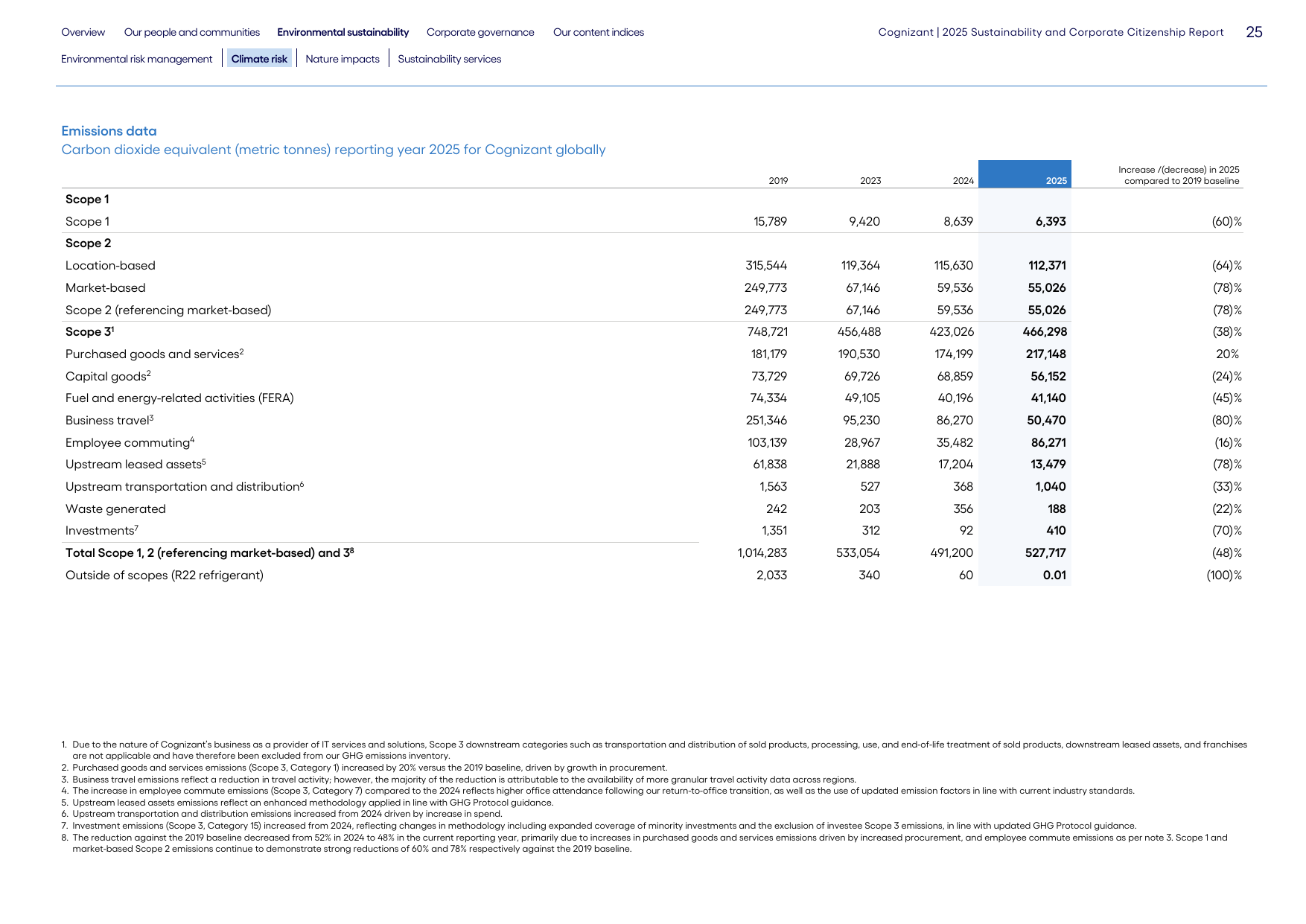Select the Climate risk subsection

(x=259, y=59)
